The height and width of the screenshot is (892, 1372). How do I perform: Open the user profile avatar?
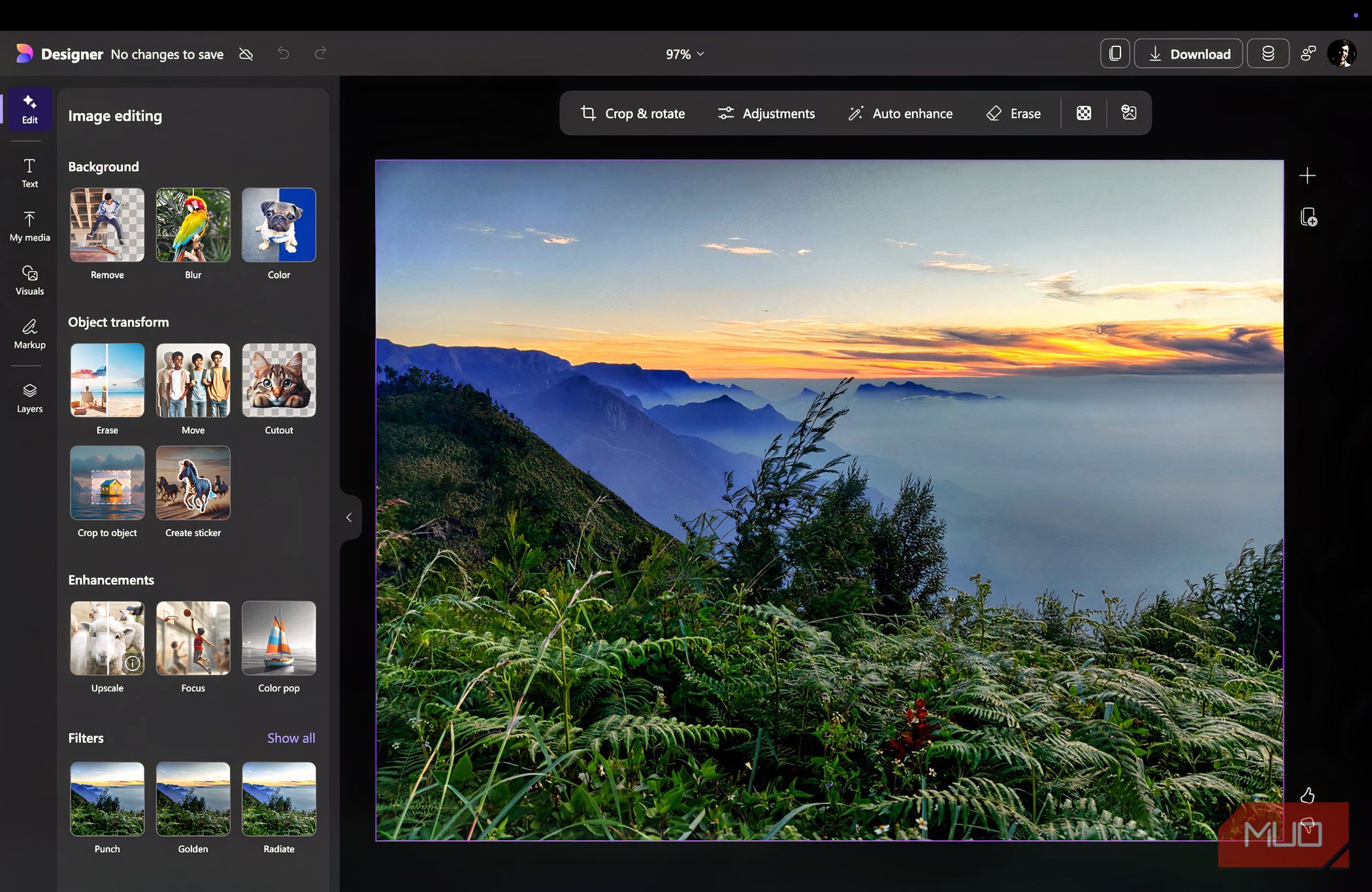click(1342, 54)
